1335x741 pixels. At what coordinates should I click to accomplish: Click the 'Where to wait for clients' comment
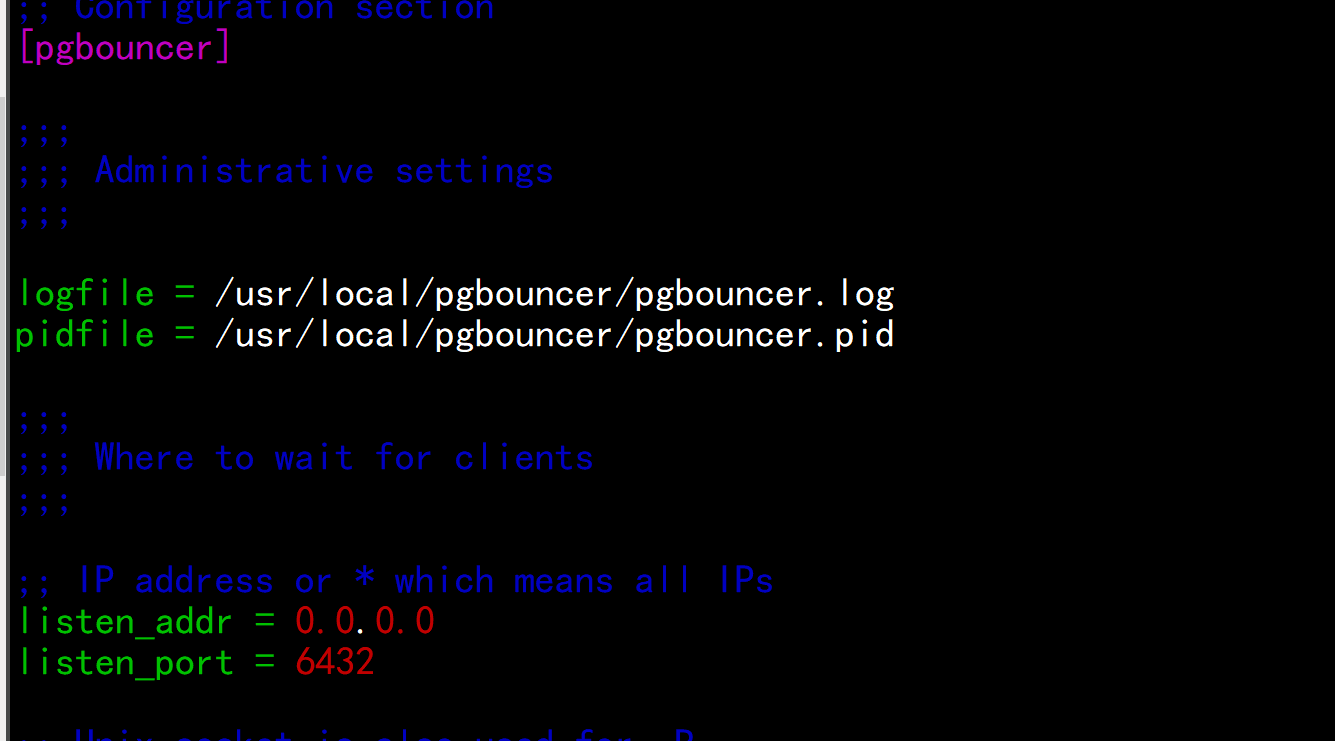tap(305, 458)
